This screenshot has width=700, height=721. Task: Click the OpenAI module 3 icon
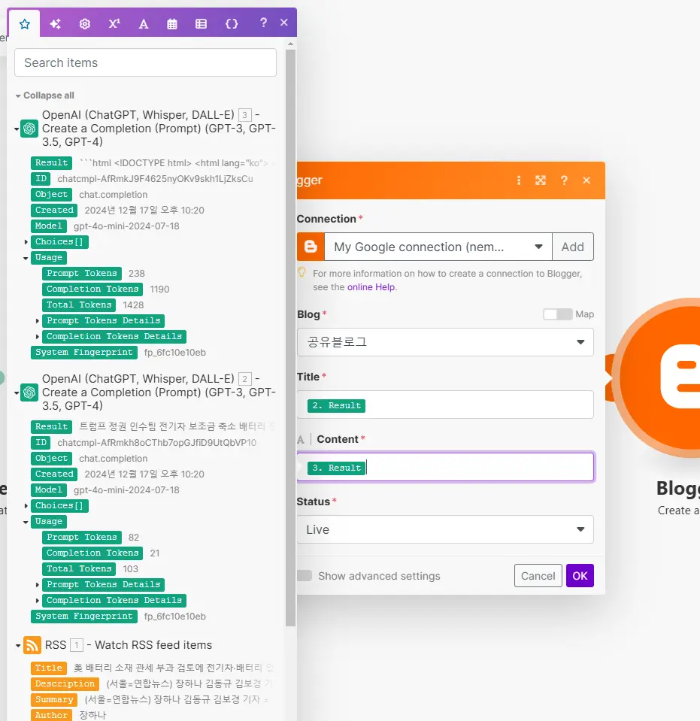click(x=29, y=129)
